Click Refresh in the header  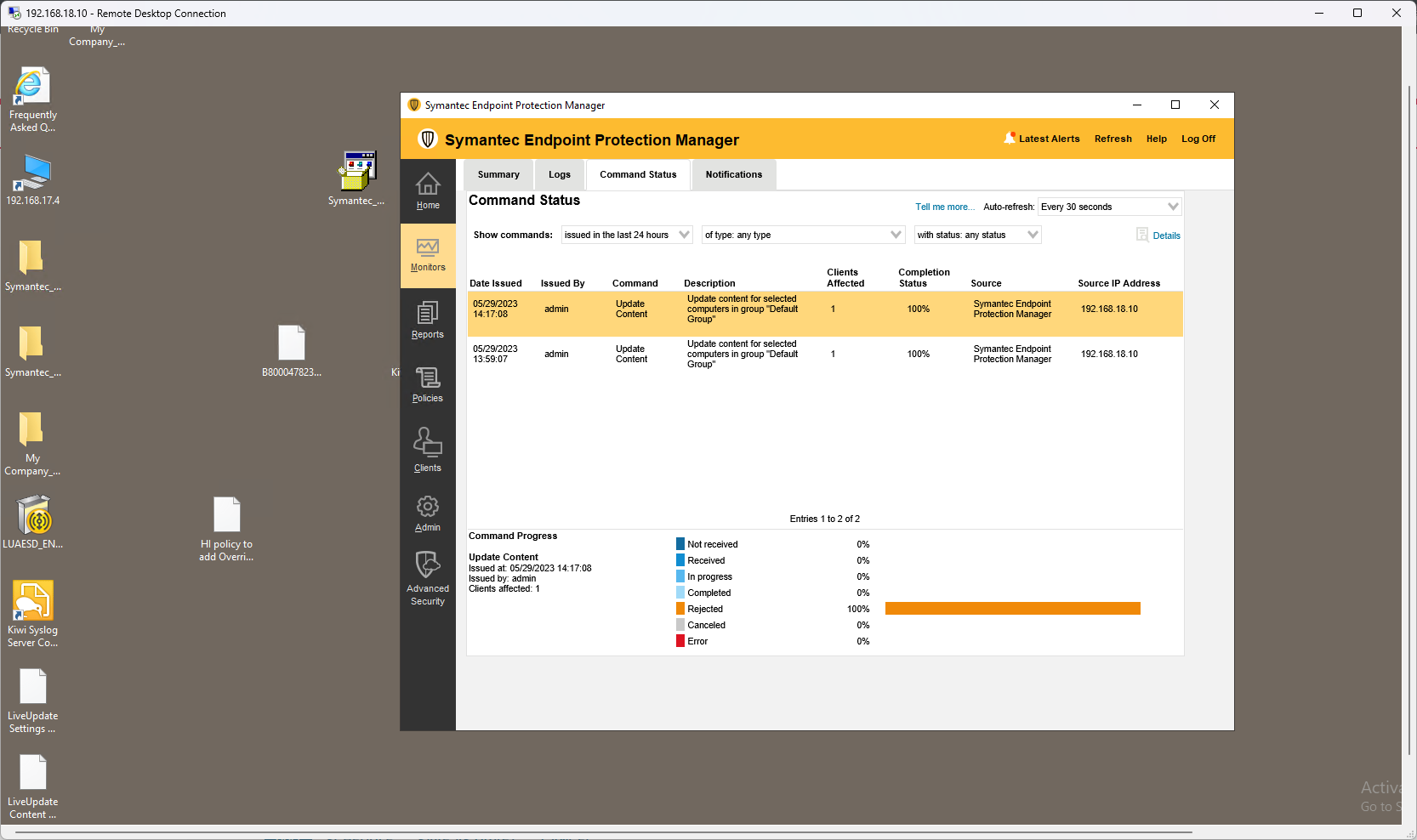click(1113, 139)
